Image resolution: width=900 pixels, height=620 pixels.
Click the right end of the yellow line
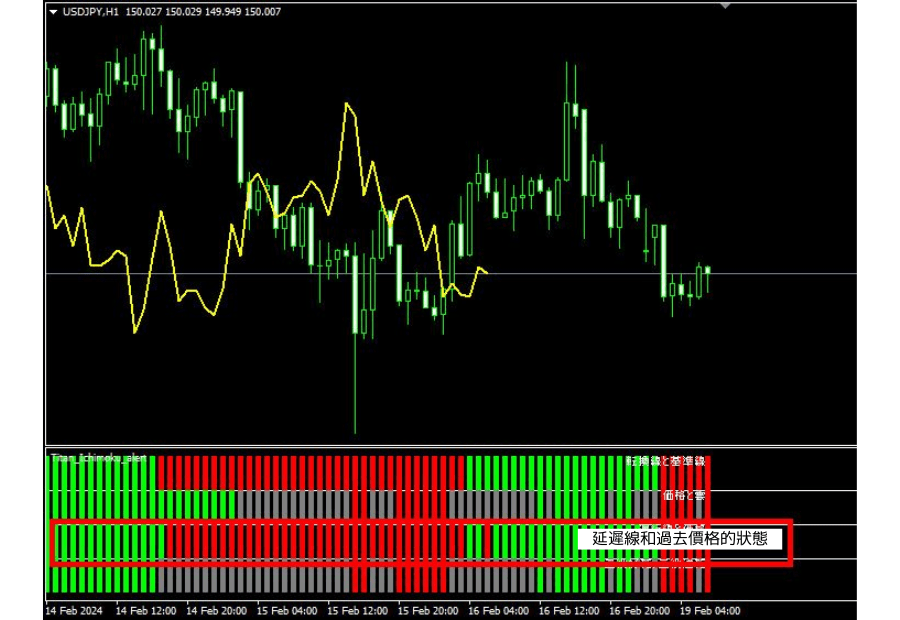point(486,272)
